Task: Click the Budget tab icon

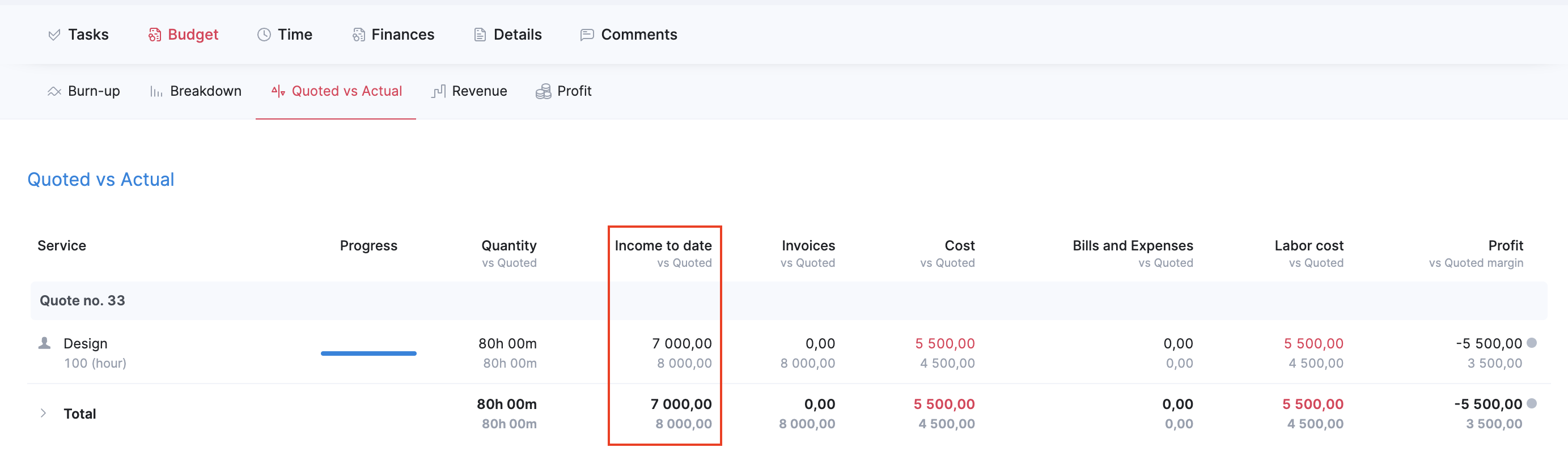Action: point(155,35)
